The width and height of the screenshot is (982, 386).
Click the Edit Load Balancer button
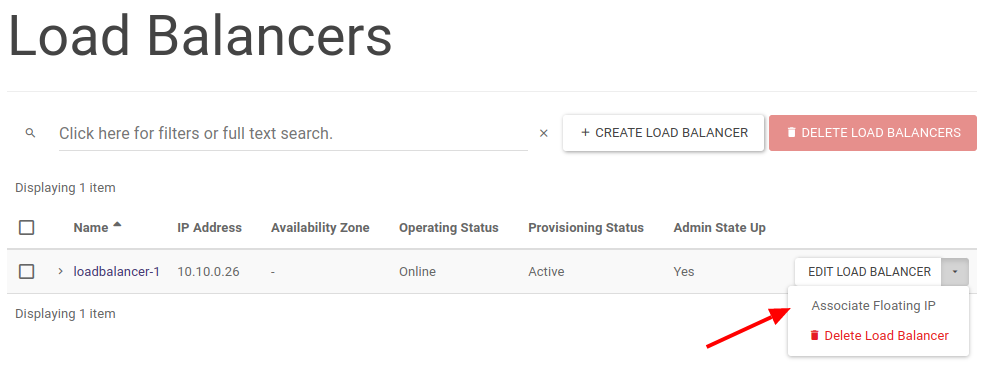click(869, 272)
